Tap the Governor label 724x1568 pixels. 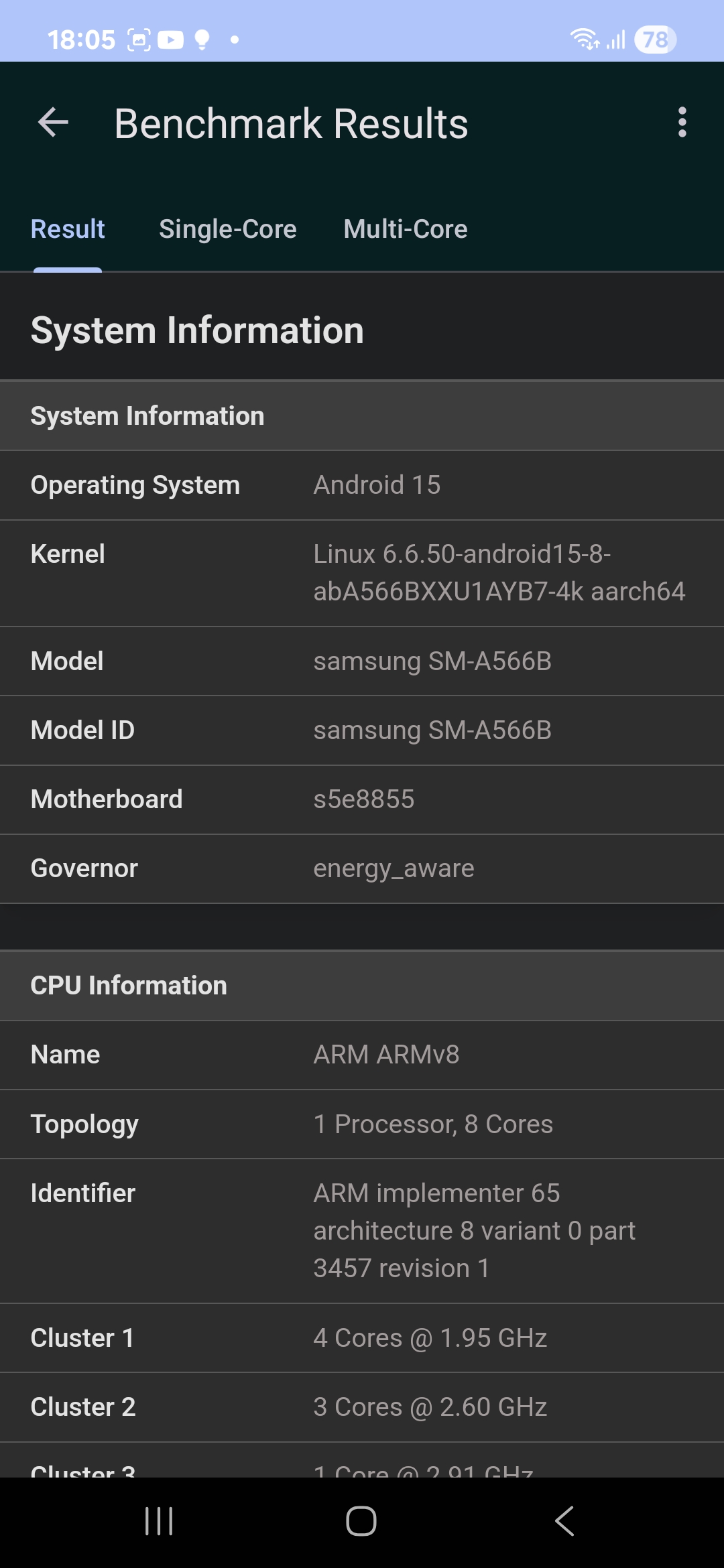click(x=84, y=868)
